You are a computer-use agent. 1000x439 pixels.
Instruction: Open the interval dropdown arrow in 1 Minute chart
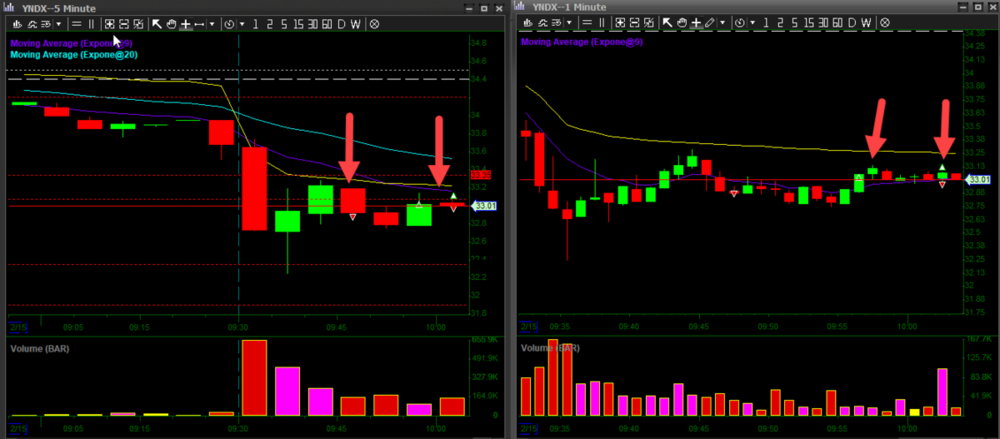click(x=753, y=23)
